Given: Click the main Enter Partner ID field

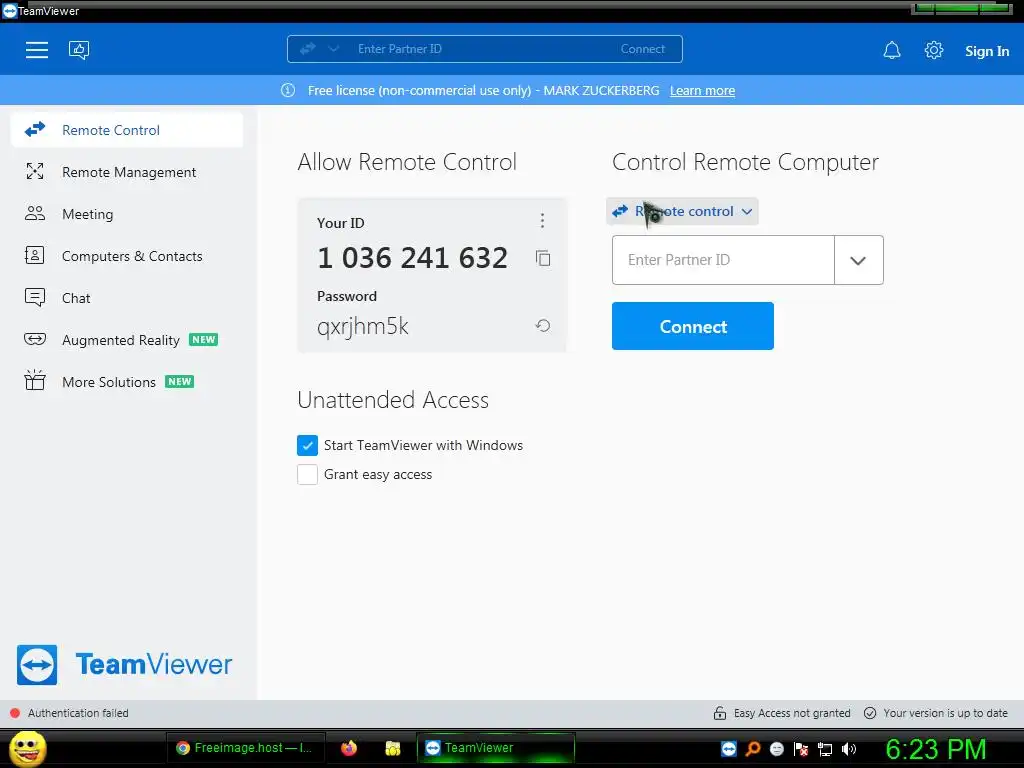Looking at the screenshot, I should click(x=723, y=260).
